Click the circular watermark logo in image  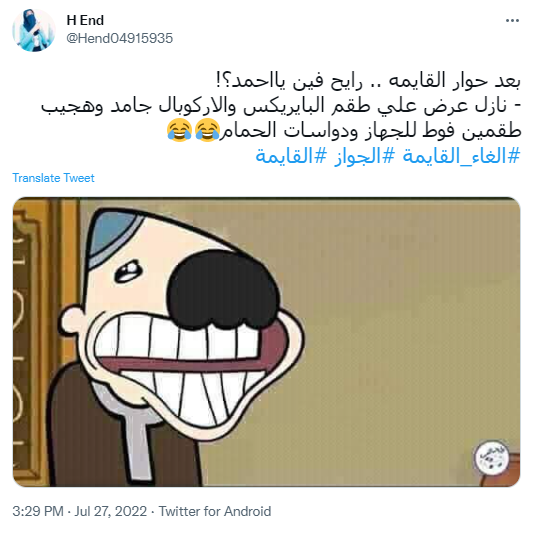tap(492, 457)
